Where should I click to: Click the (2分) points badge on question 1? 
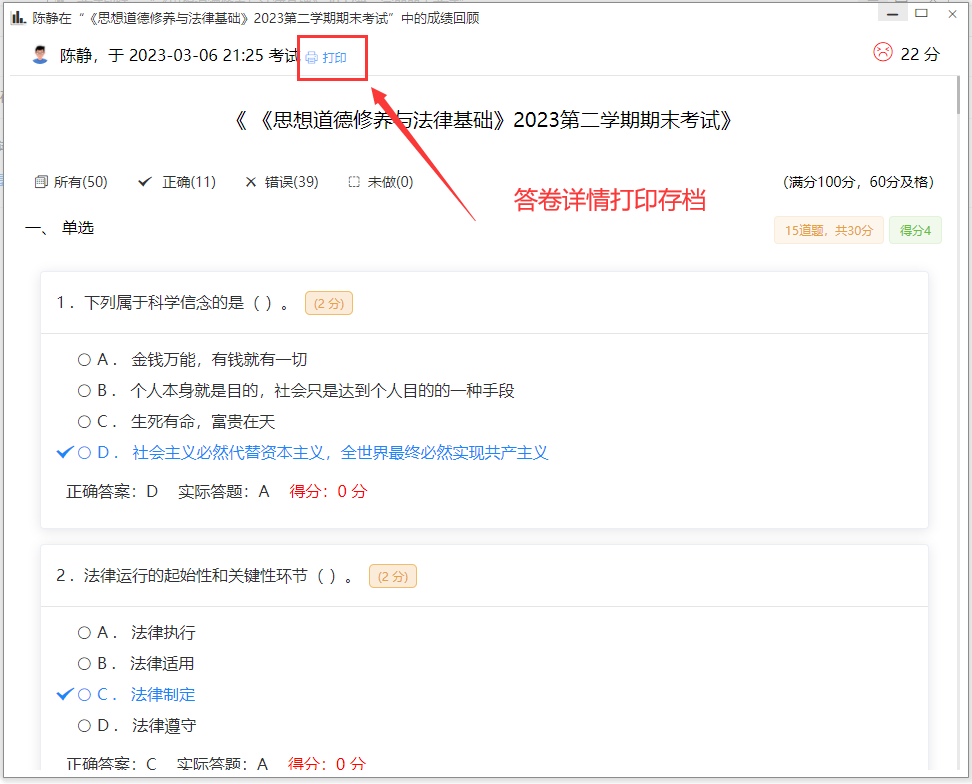[328, 303]
